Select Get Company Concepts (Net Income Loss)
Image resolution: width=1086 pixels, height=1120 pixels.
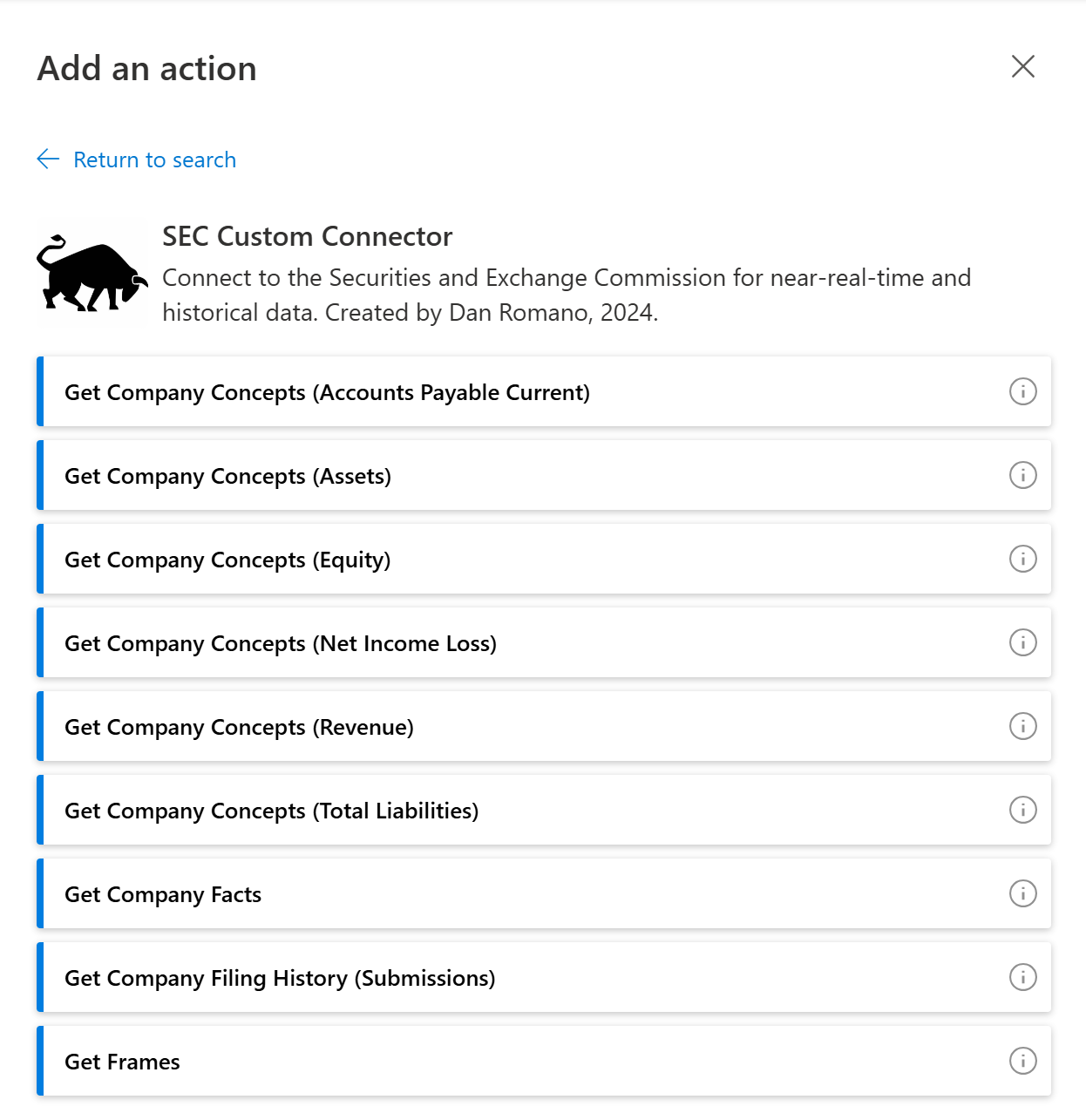(x=544, y=642)
